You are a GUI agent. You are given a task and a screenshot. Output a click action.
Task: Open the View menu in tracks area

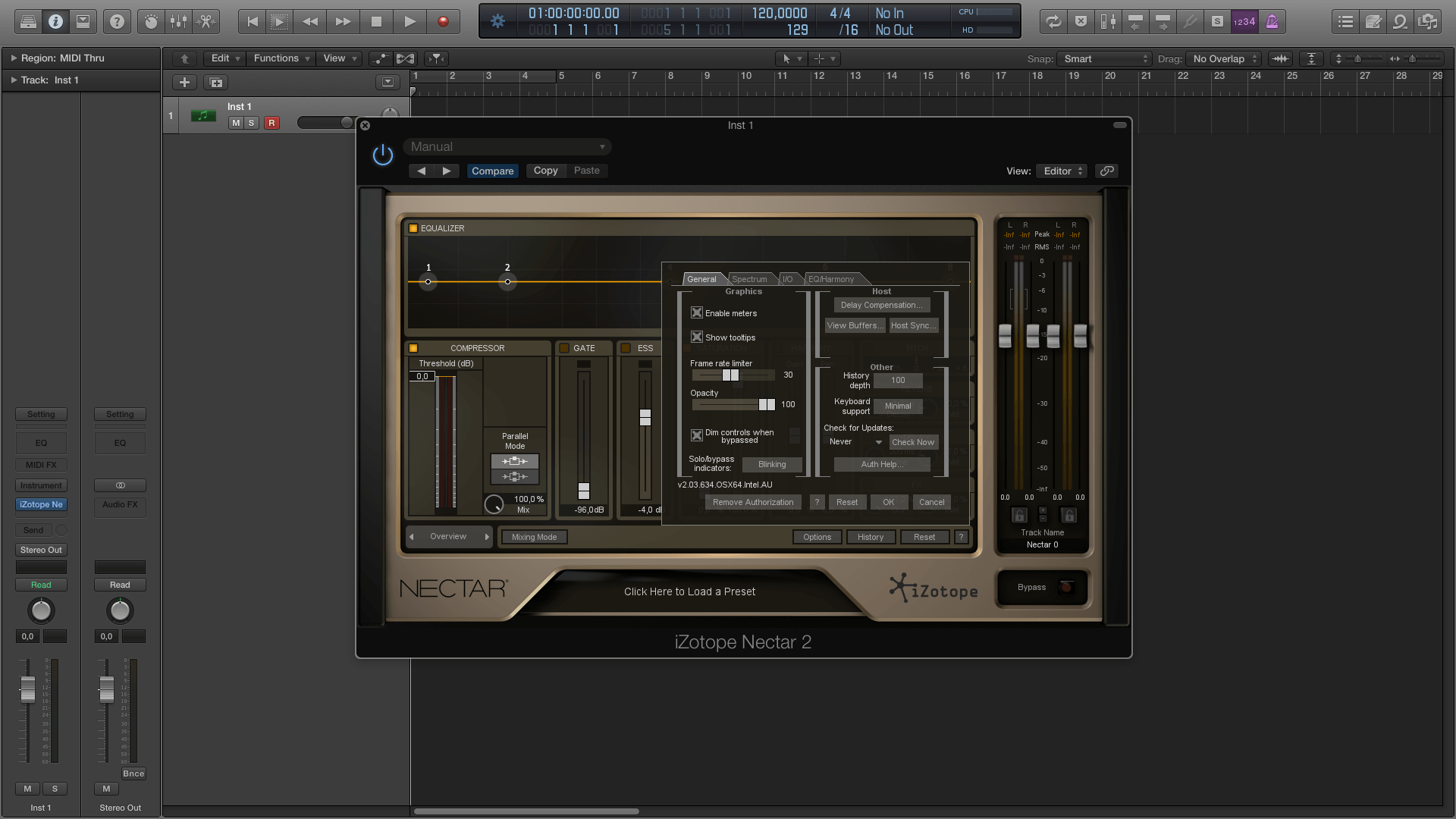tap(340, 58)
